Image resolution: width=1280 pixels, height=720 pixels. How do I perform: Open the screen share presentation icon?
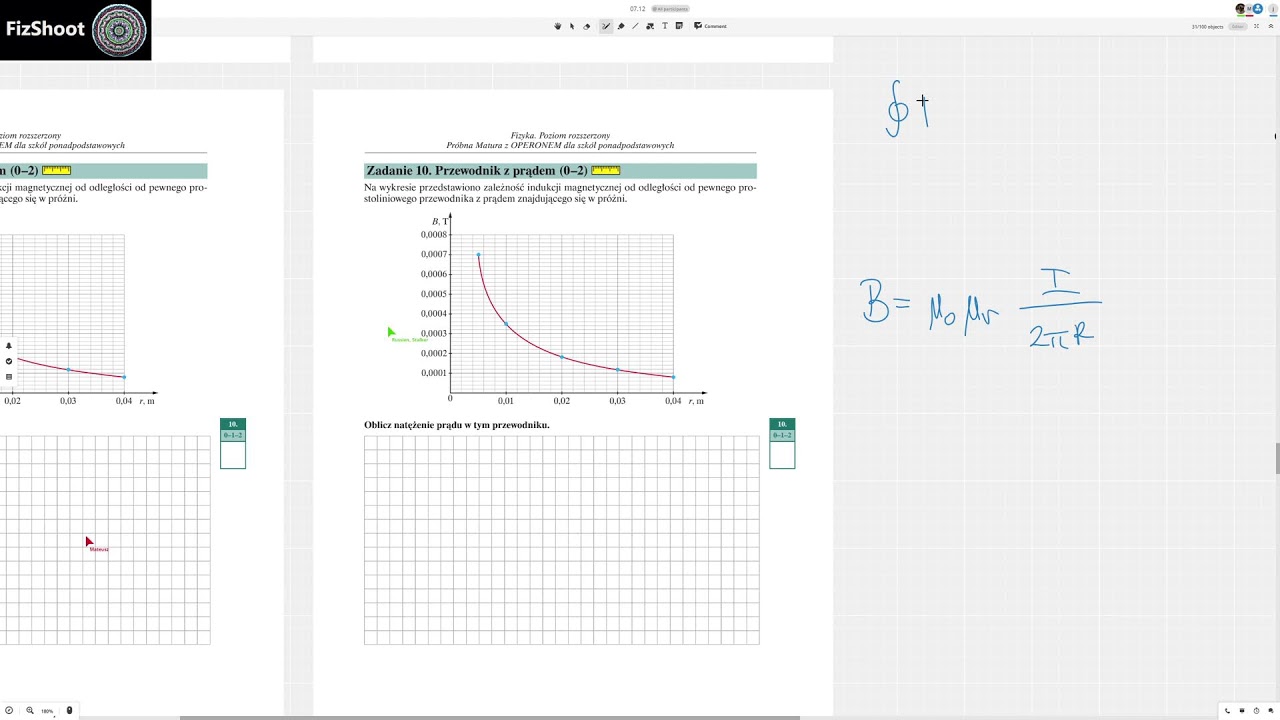tap(1242, 711)
